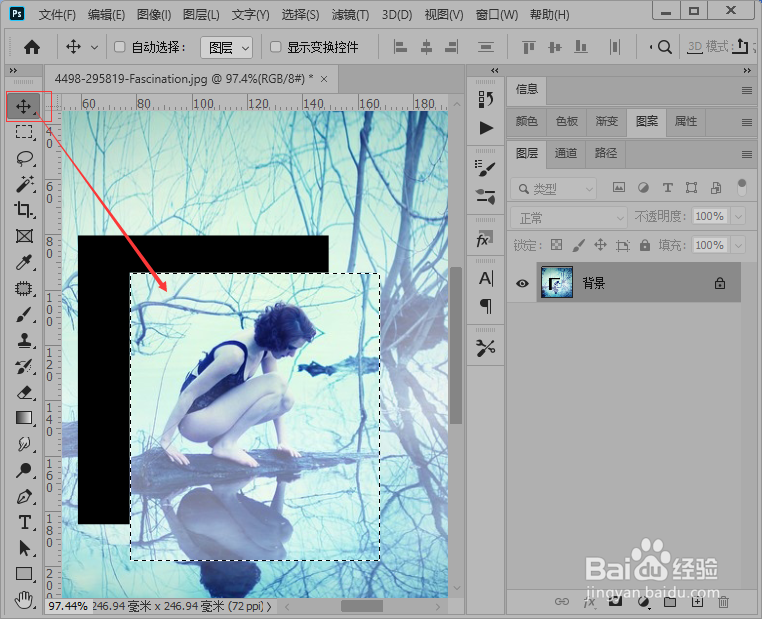Select the Magic Wand tool
Image resolution: width=762 pixels, height=619 pixels.
pyautogui.click(x=24, y=184)
